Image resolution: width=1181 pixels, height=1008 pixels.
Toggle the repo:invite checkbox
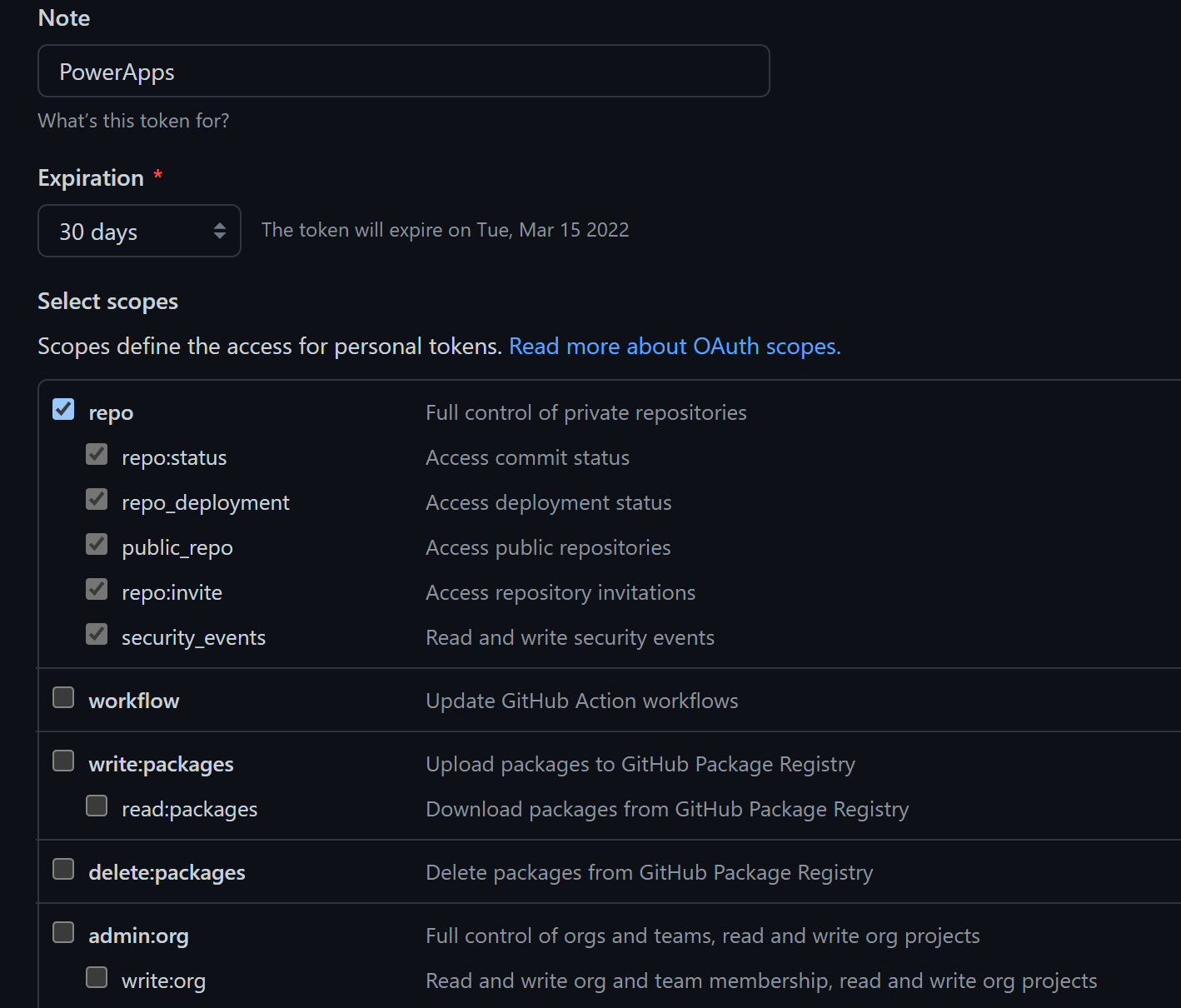pos(97,589)
